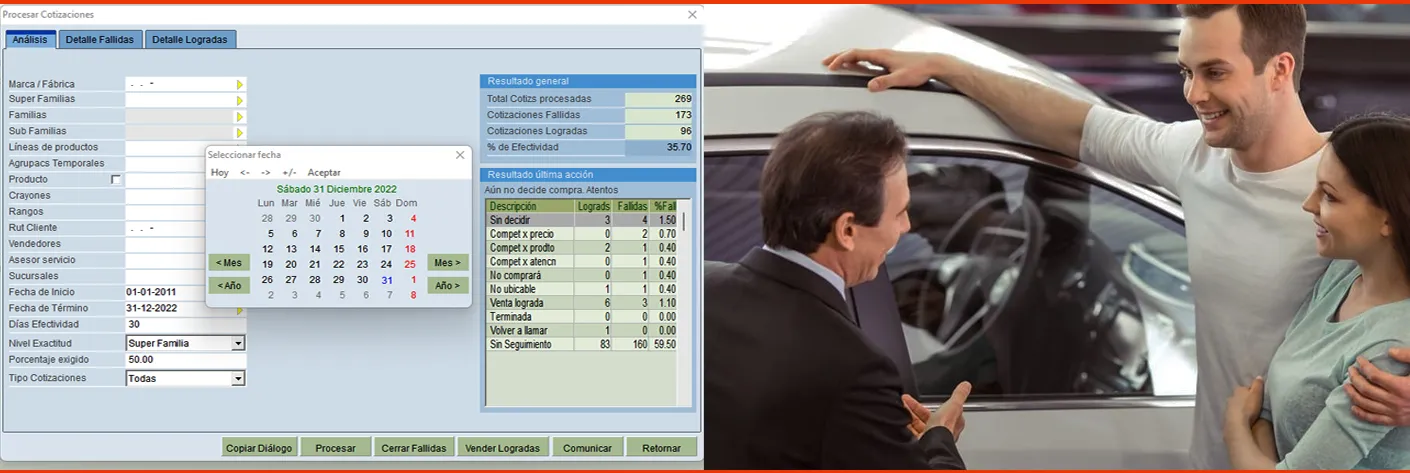Go to next month with Mes > button
The height and width of the screenshot is (473, 1410).
pyautogui.click(x=448, y=263)
